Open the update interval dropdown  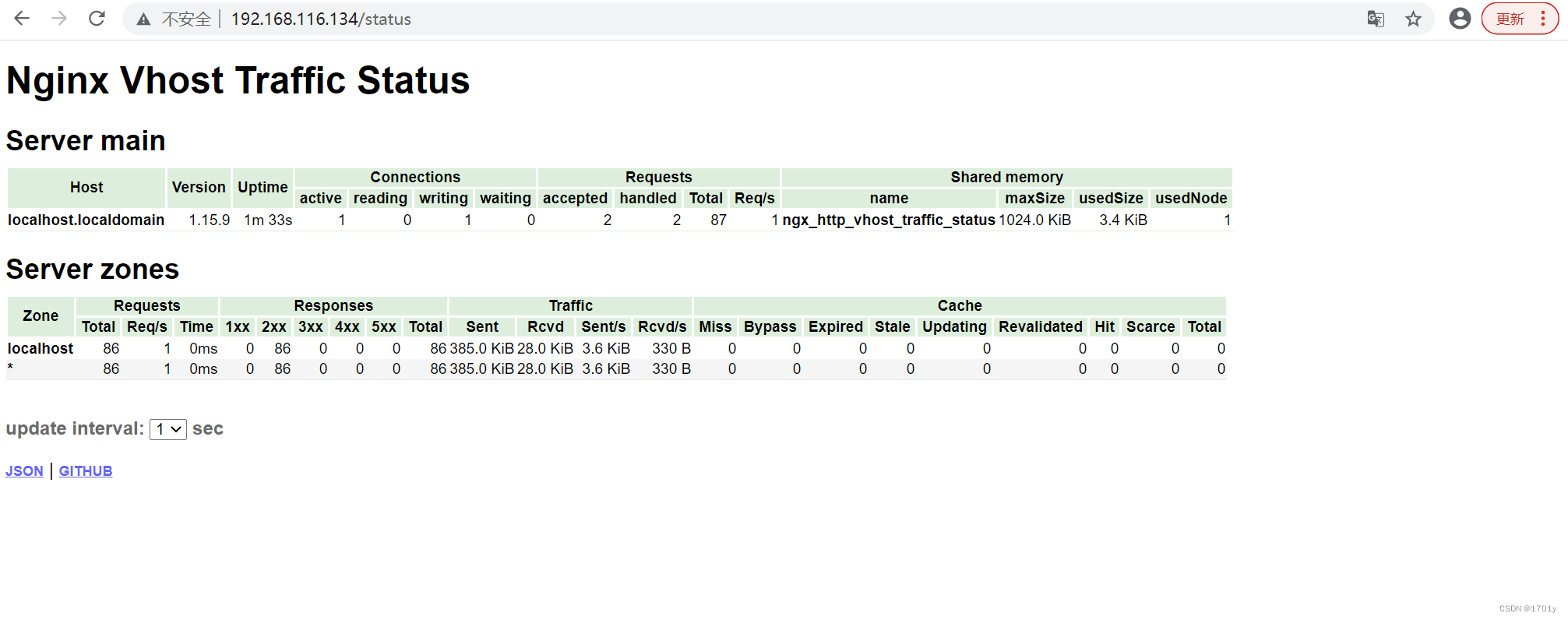coord(168,429)
